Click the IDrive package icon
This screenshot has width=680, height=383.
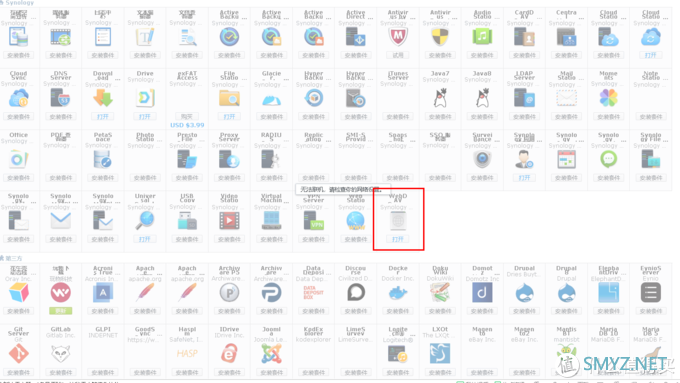click(229, 354)
